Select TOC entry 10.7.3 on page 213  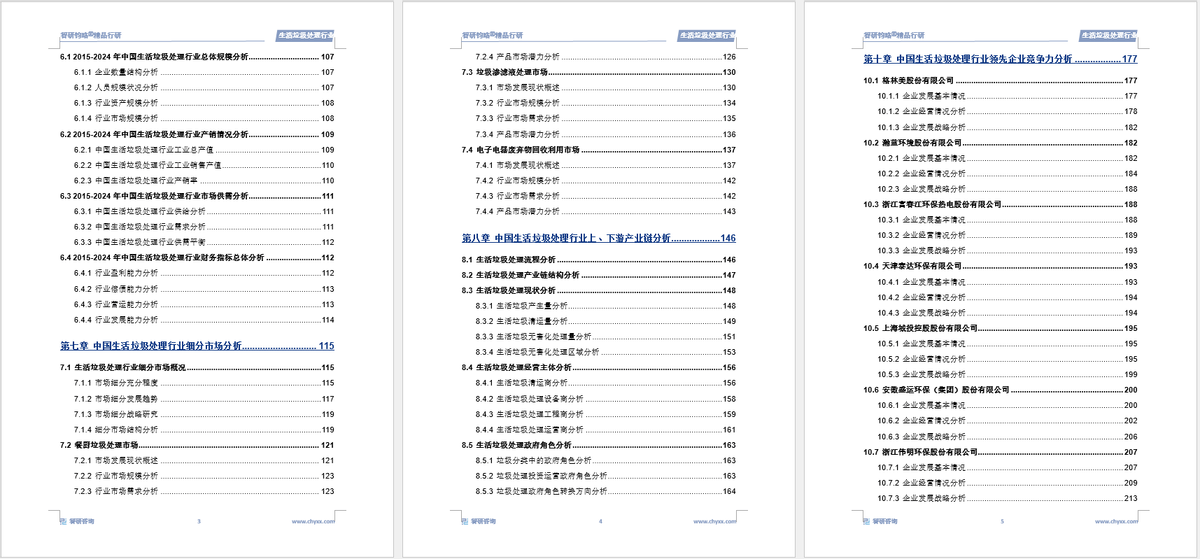[x=1008, y=498]
